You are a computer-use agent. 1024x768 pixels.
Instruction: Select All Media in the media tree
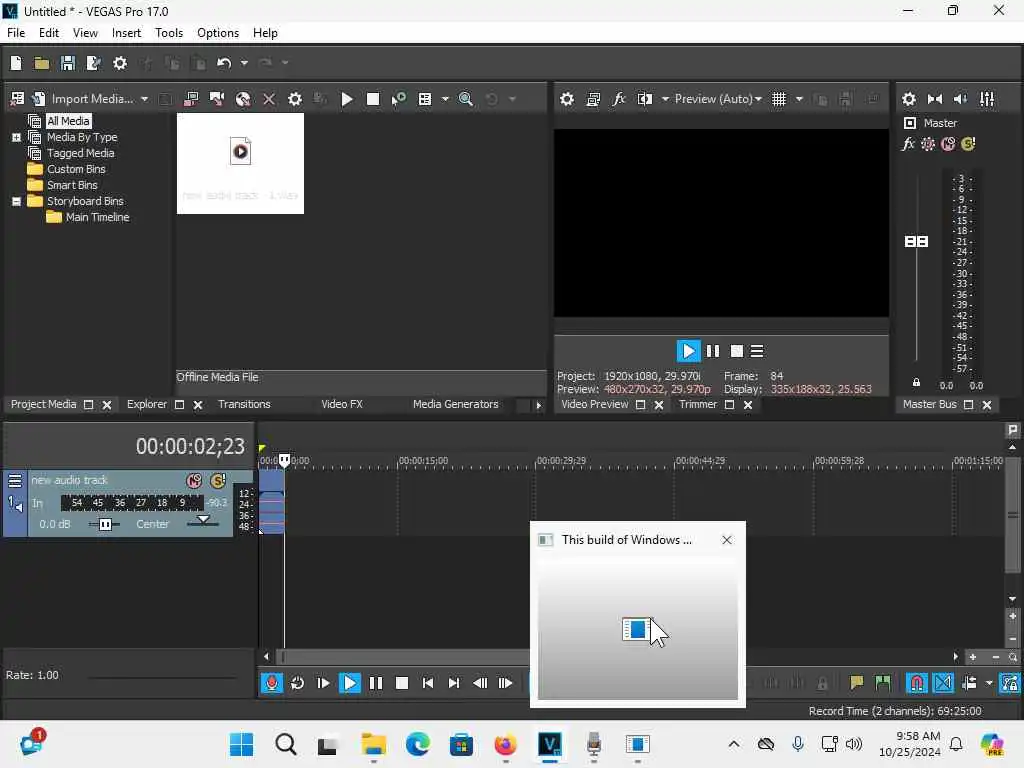click(68, 121)
